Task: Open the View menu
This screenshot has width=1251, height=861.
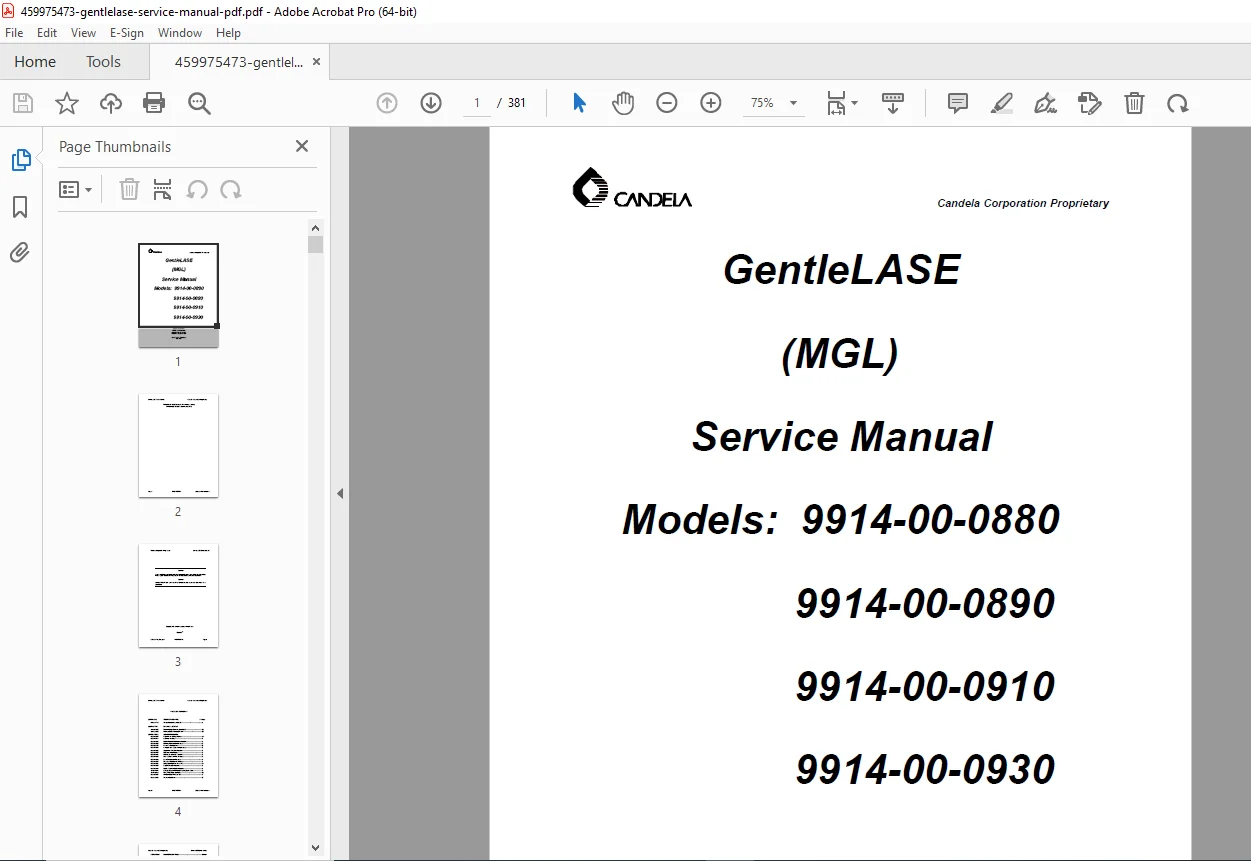Action: click(x=84, y=33)
